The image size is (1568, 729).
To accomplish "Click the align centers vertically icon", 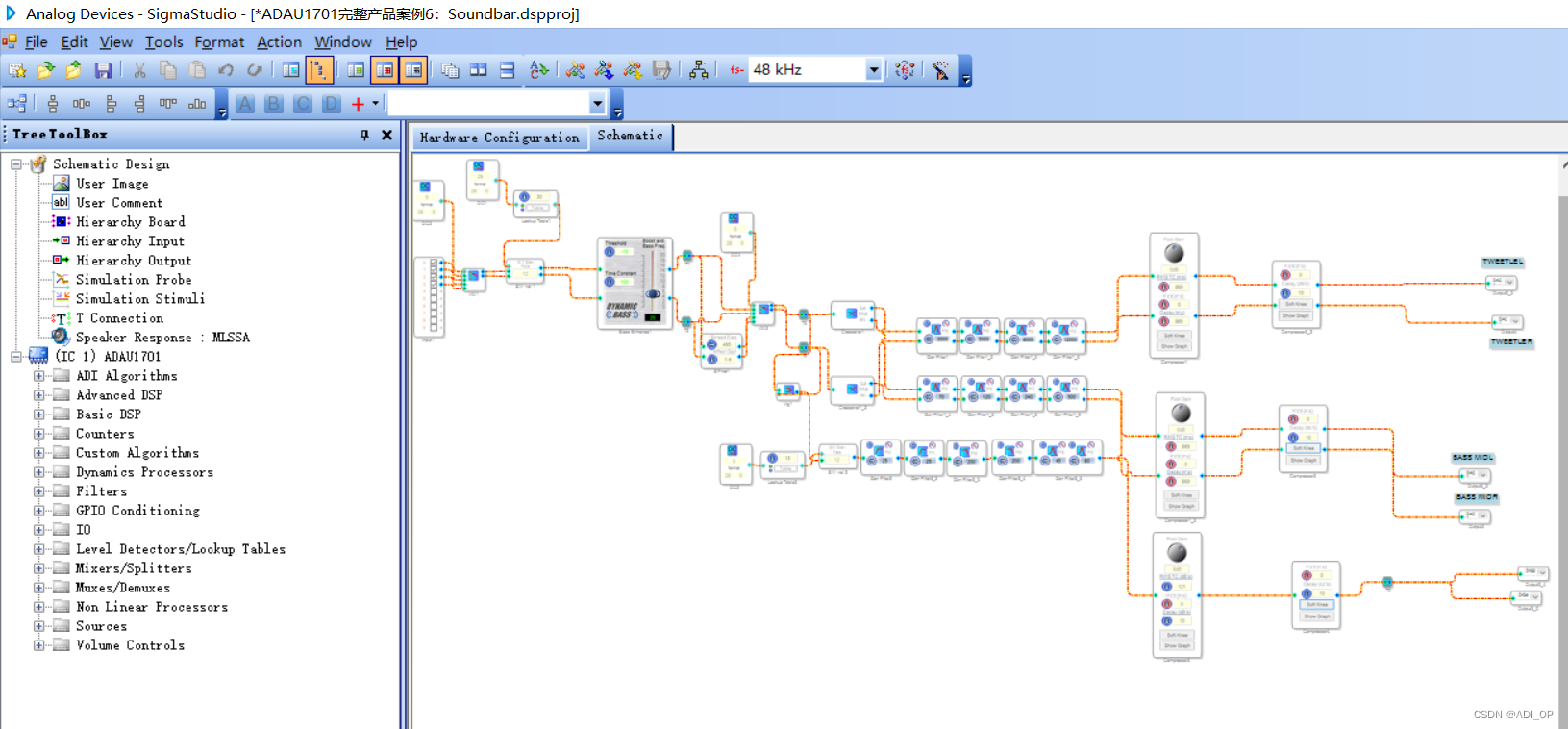I will coord(53,104).
